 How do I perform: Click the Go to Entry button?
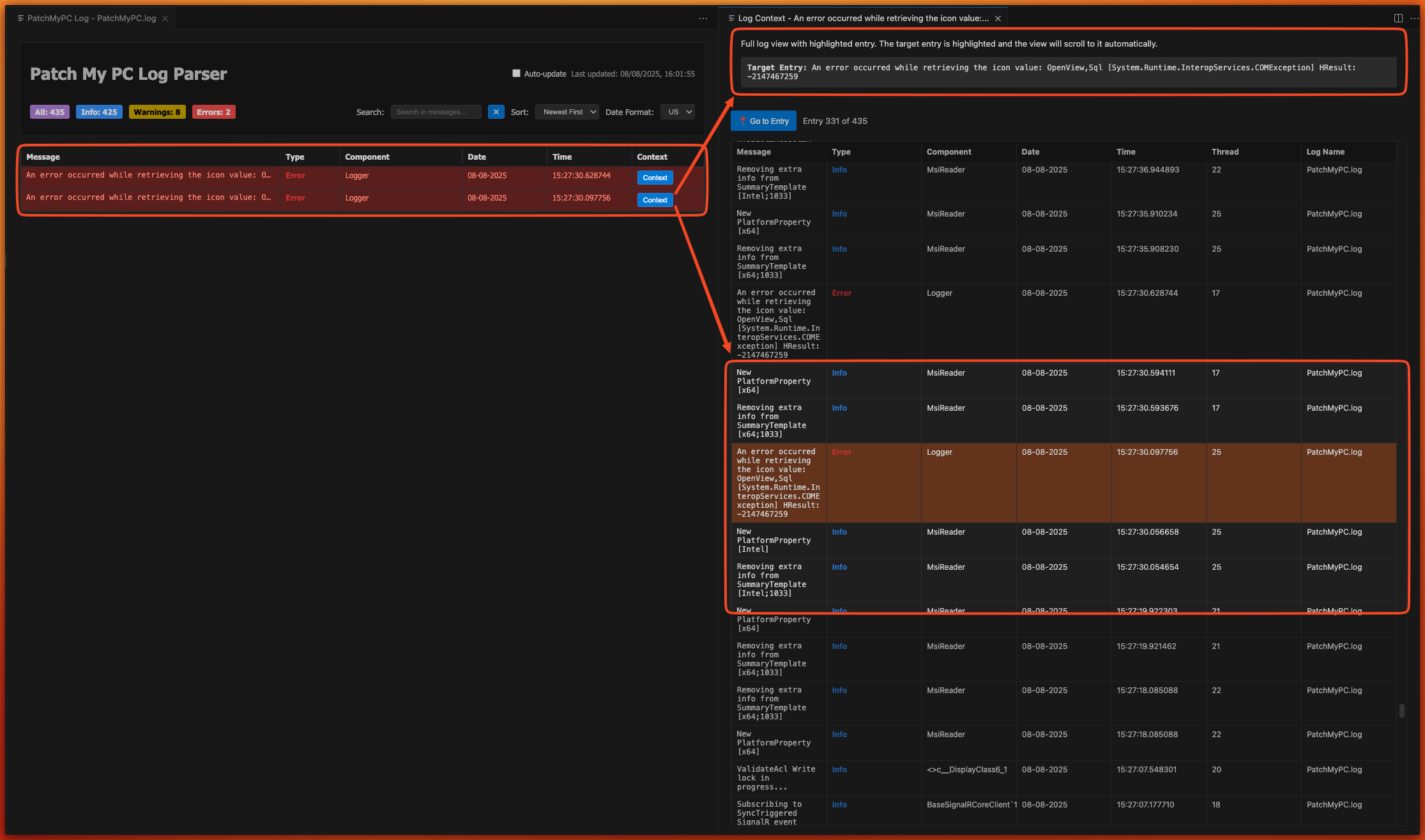(x=764, y=121)
